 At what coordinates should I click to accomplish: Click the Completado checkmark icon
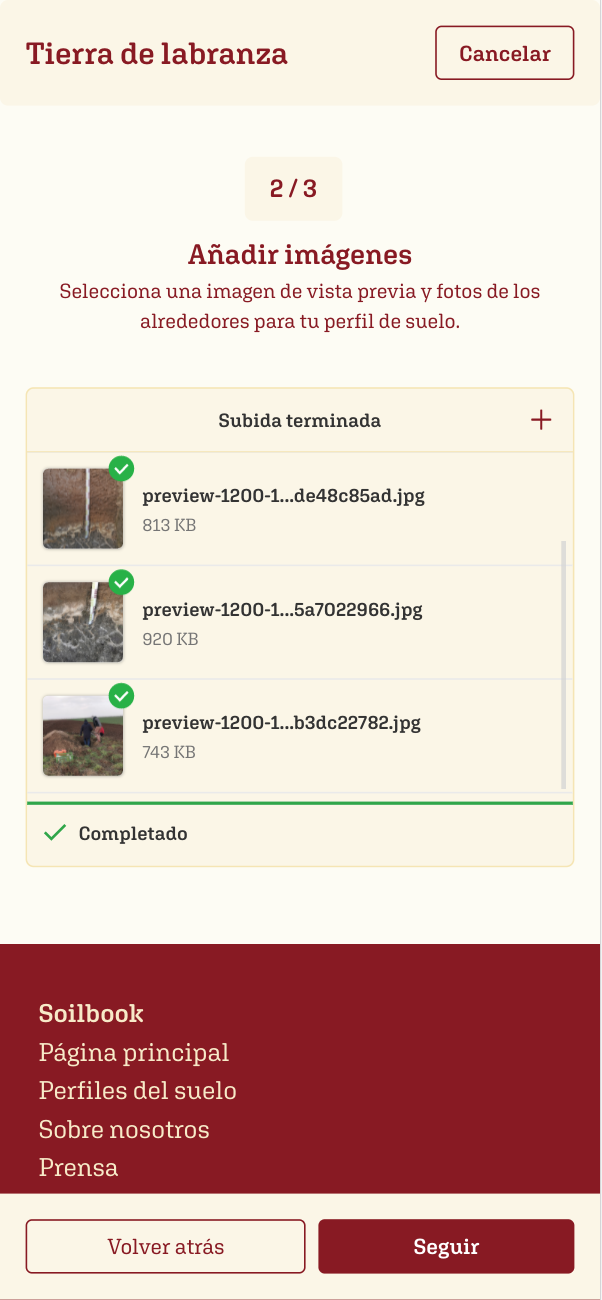pos(56,833)
